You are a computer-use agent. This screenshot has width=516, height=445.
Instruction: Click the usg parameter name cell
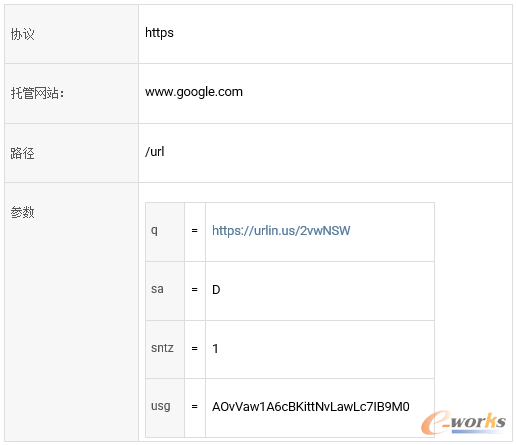click(165, 408)
